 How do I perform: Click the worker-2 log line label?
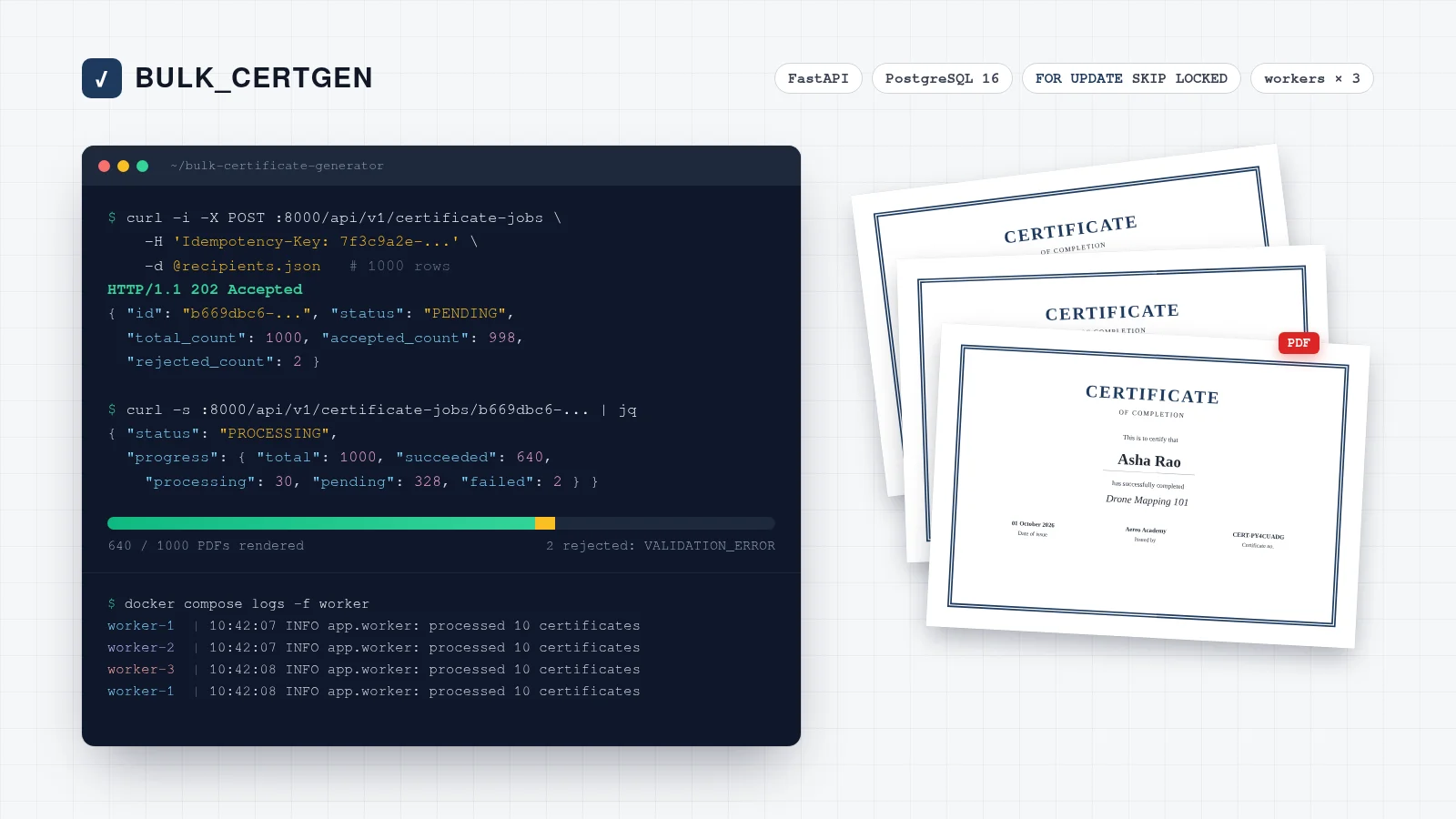click(x=140, y=647)
